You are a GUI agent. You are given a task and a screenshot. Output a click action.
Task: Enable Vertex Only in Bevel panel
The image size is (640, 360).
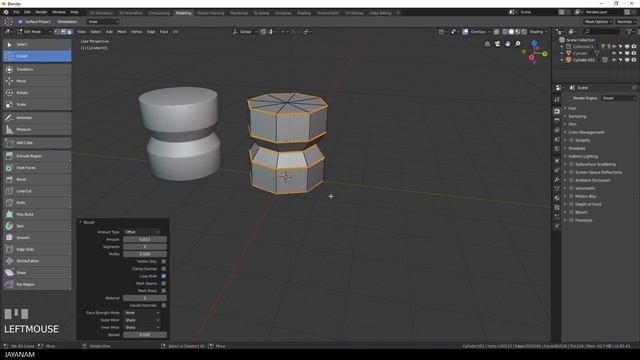pos(164,261)
